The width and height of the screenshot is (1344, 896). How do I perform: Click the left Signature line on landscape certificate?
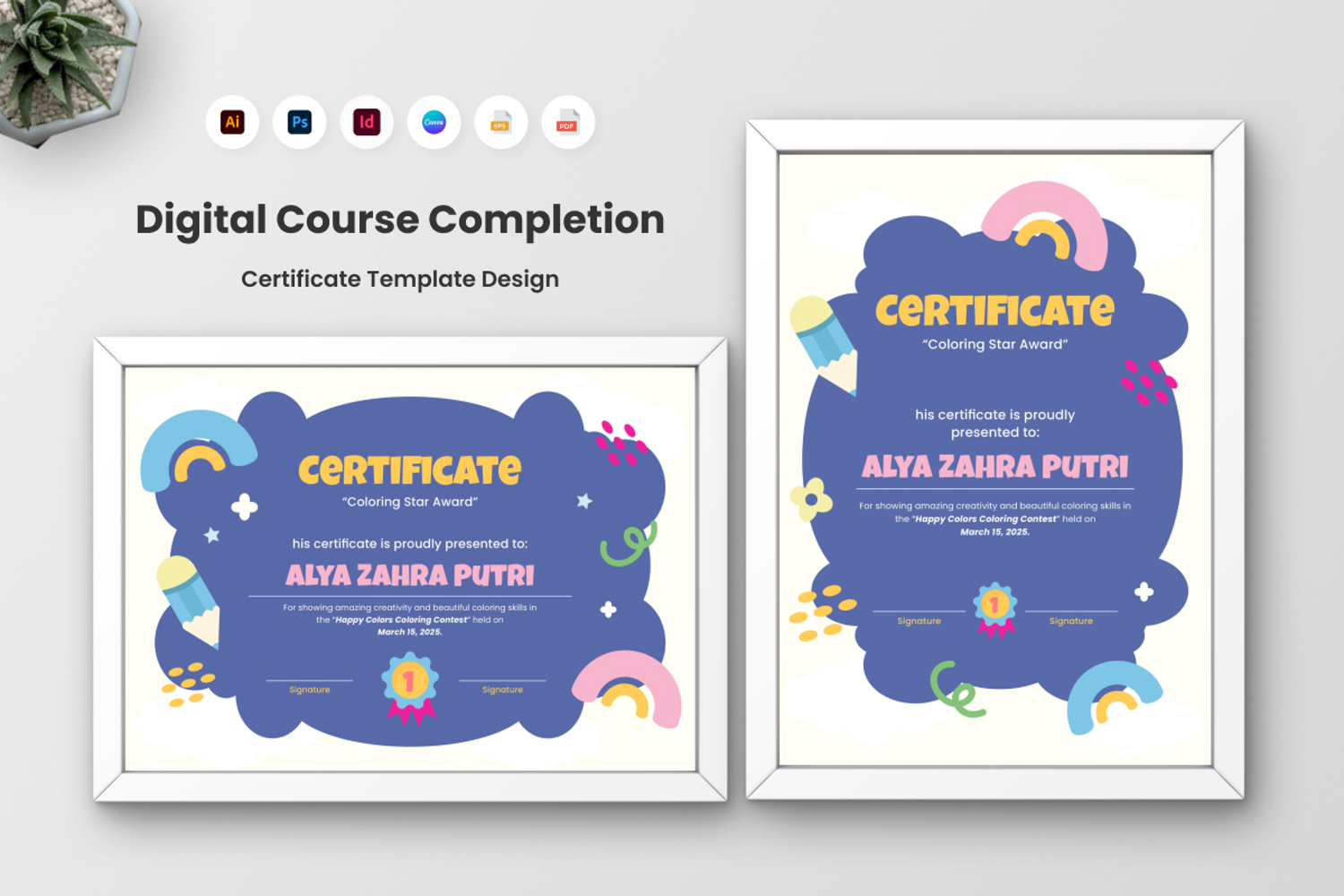click(309, 683)
